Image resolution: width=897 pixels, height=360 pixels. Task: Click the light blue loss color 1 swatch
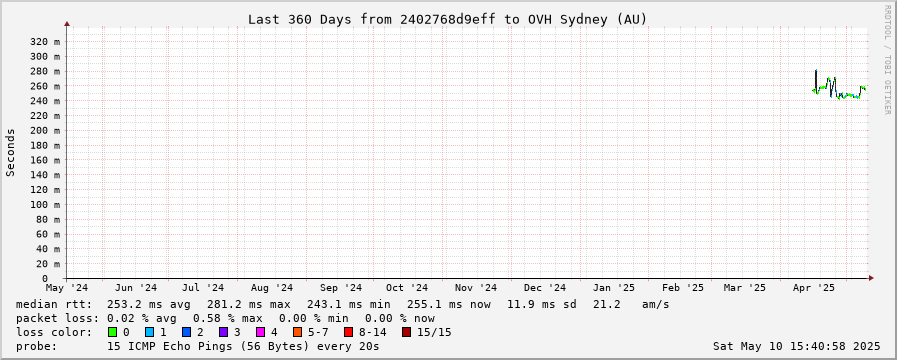pos(150,332)
